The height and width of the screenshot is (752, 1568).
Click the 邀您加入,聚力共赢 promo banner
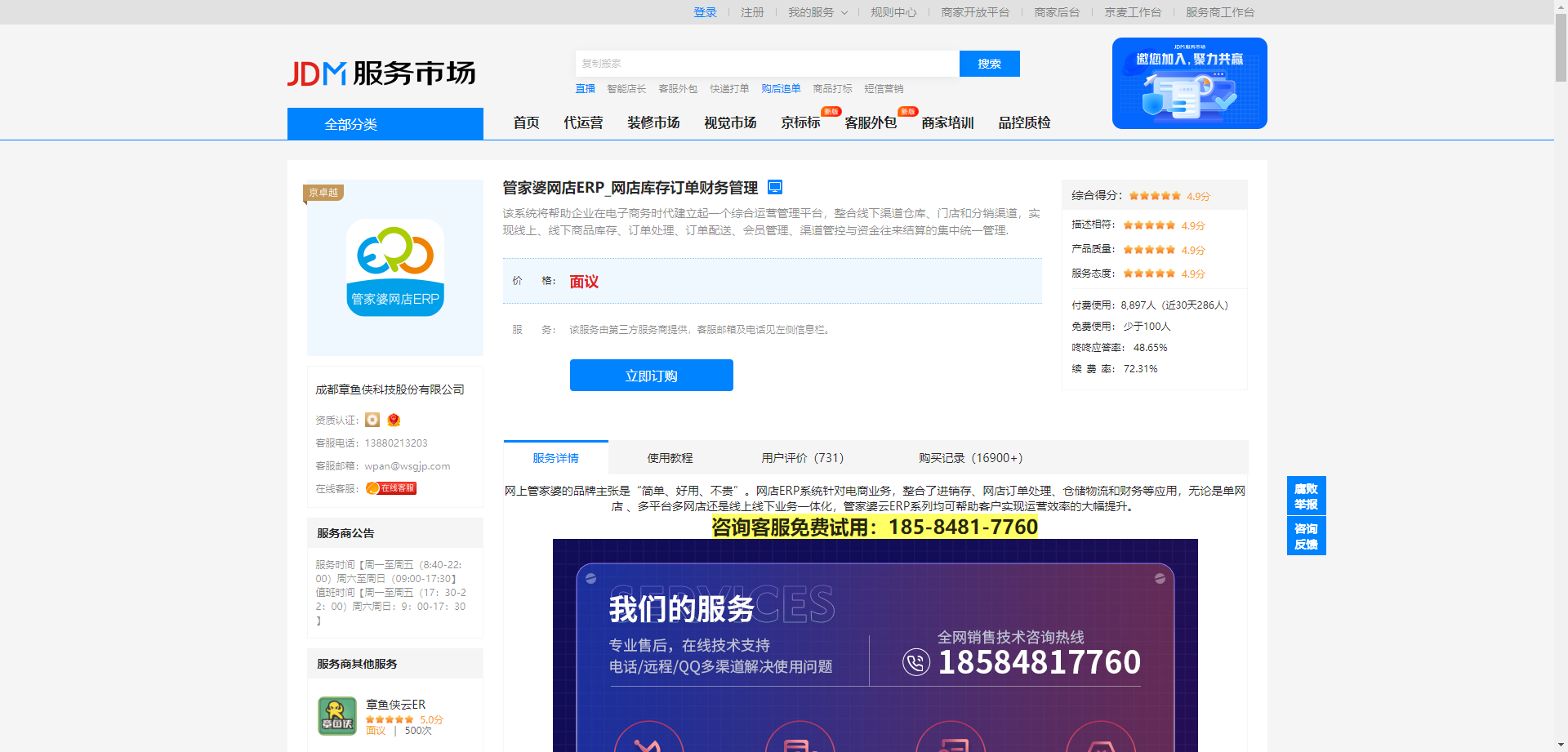pyautogui.click(x=1189, y=83)
